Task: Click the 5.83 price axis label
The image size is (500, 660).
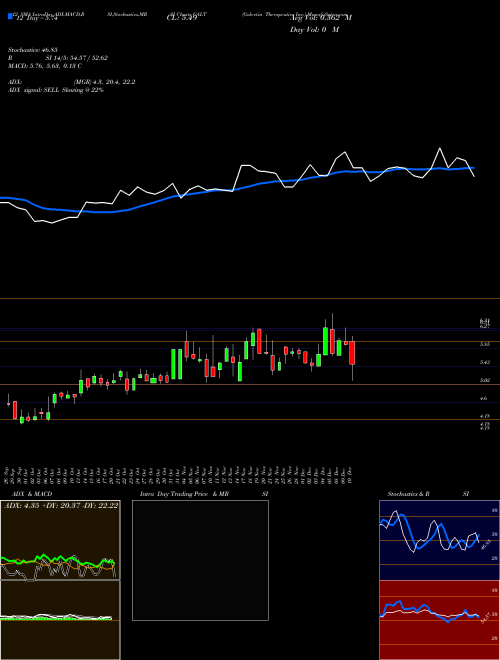Action: [484, 344]
